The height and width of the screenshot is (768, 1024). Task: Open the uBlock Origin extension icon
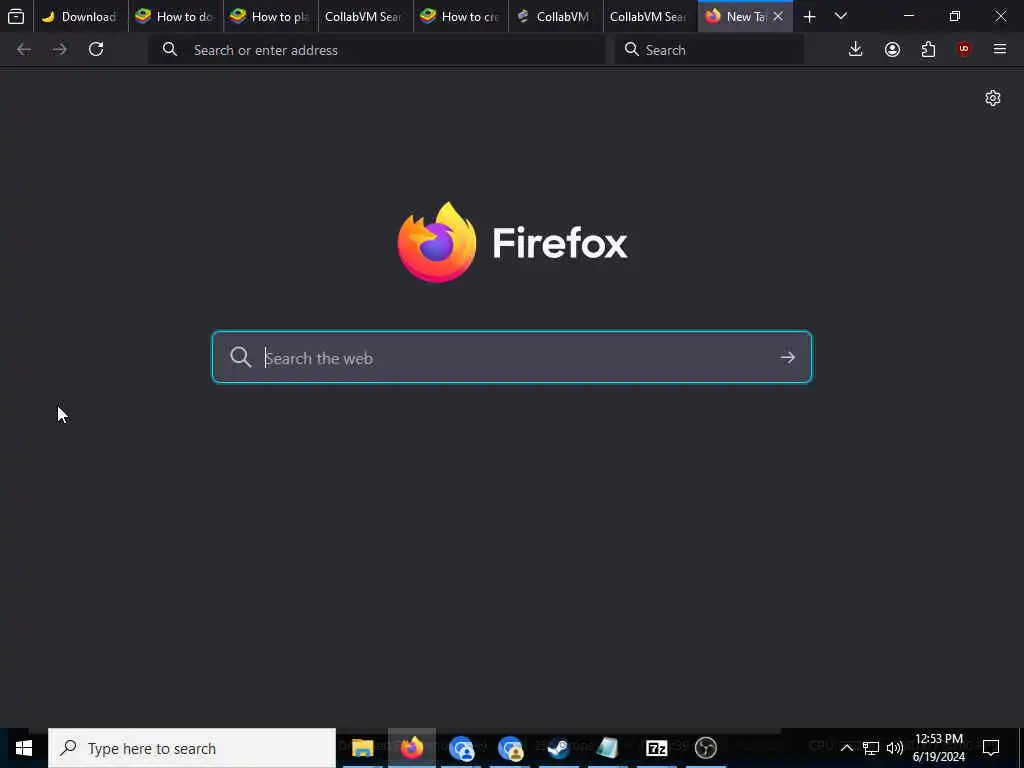[x=964, y=49]
